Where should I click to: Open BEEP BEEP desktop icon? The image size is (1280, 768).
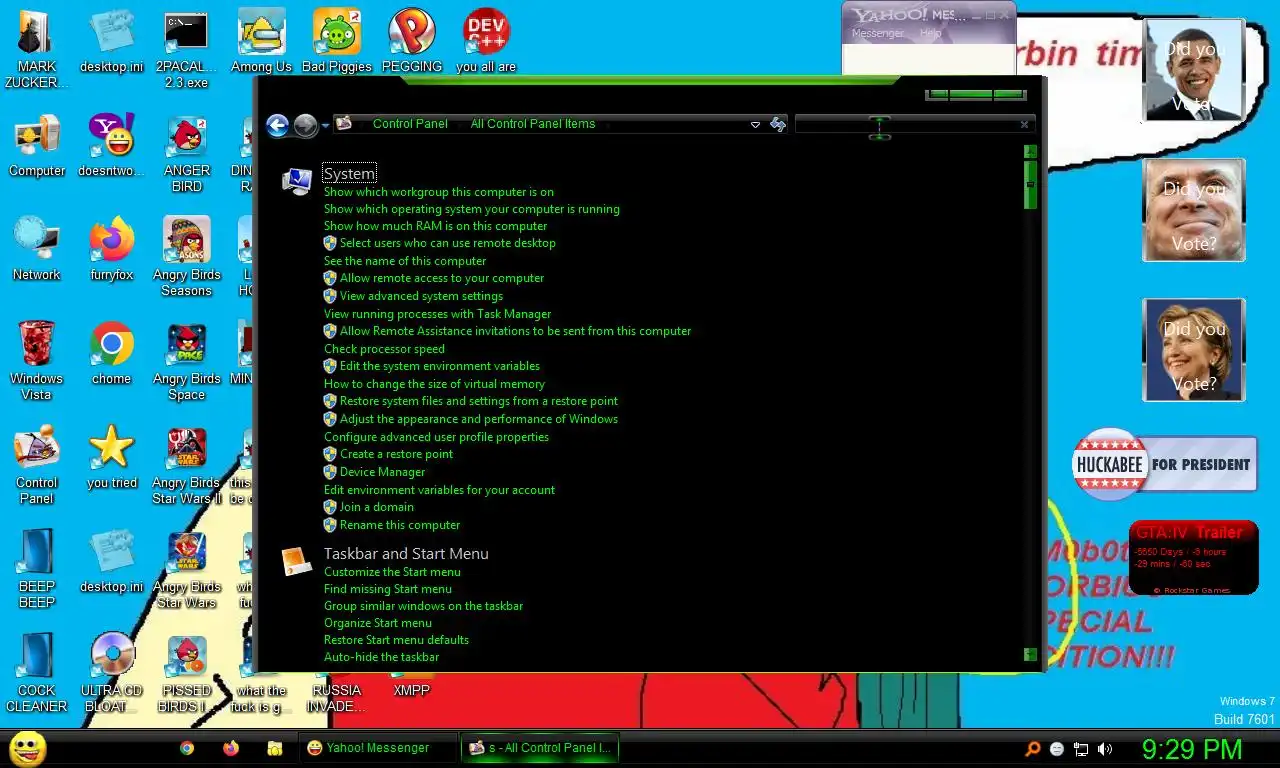coord(37,570)
